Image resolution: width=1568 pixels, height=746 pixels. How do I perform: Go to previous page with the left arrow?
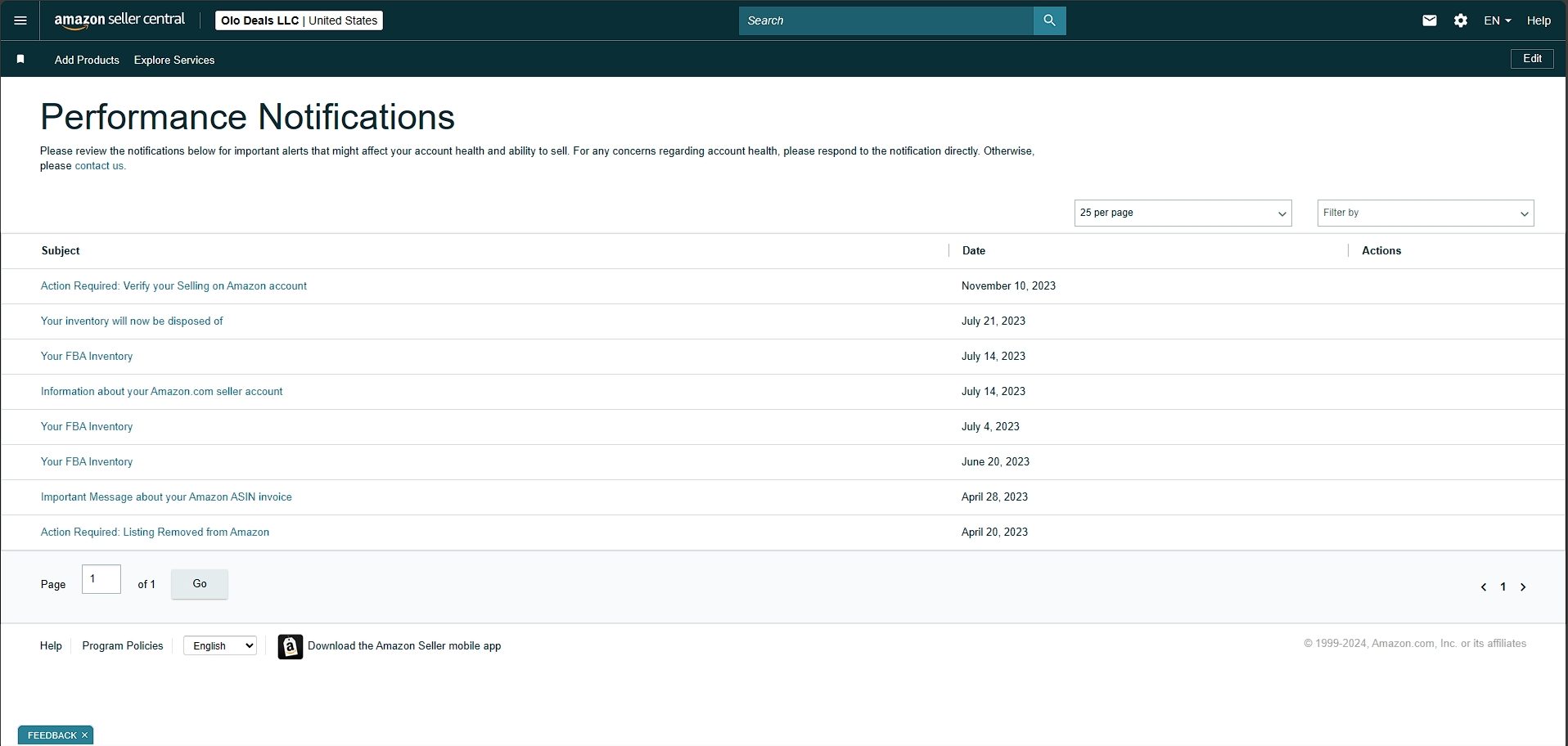click(1484, 587)
